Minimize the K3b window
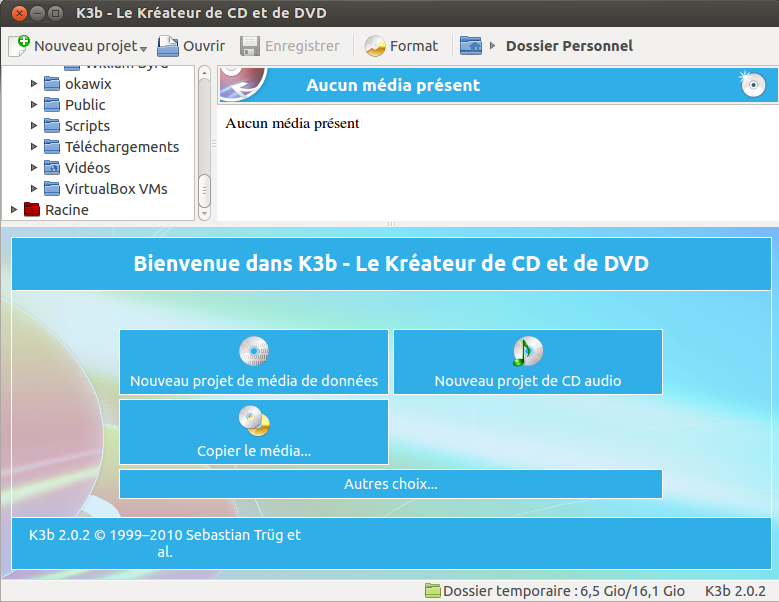 (x=37, y=13)
